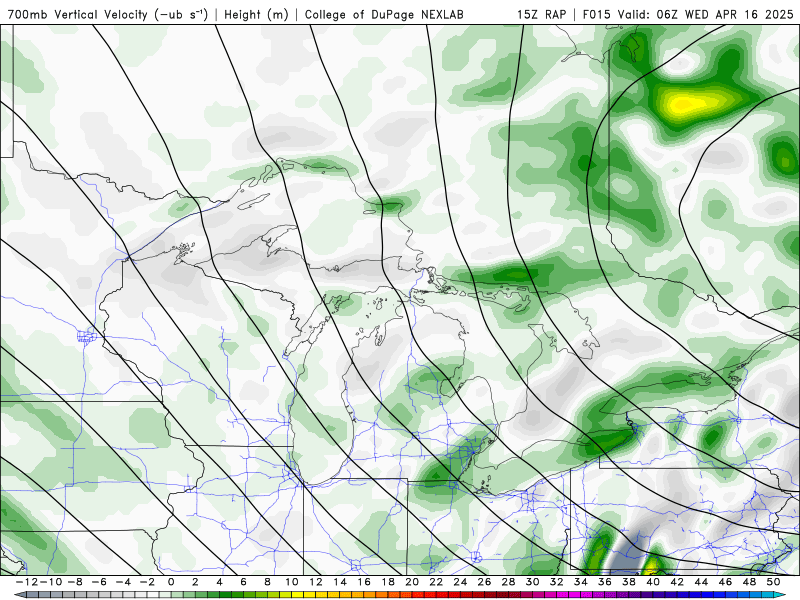800x600 pixels.
Task: Click 'College of DuPage NEXLAB' header text
Action: point(384,14)
